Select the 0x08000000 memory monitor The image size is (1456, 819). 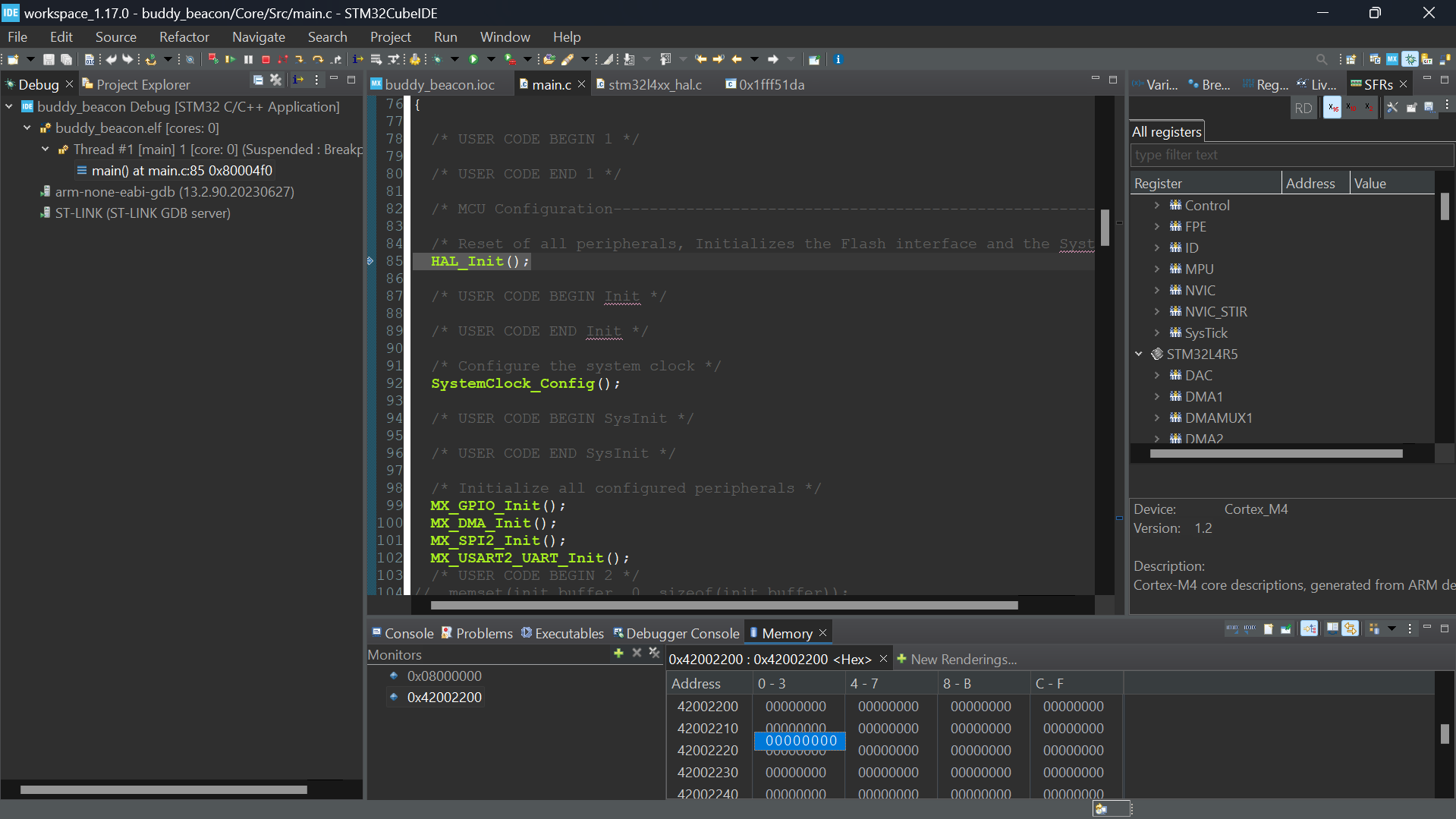[x=444, y=676]
